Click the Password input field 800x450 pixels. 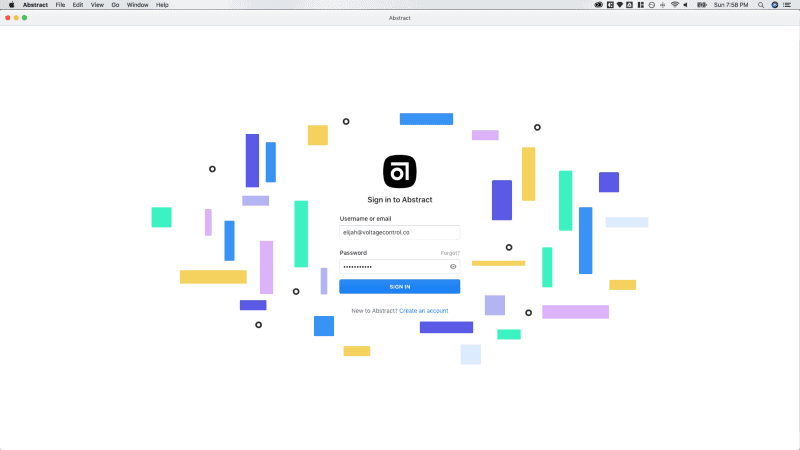tap(399, 266)
